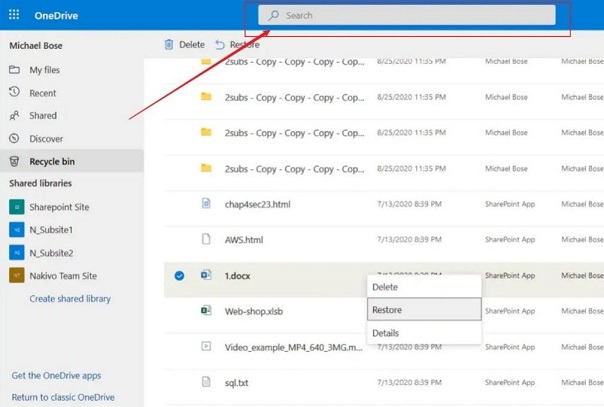Image resolution: width=604 pixels, height=407 pixels.
Task: Open Nakivo Team Site library
Action: pyautogui.click(x=63, y=276)
